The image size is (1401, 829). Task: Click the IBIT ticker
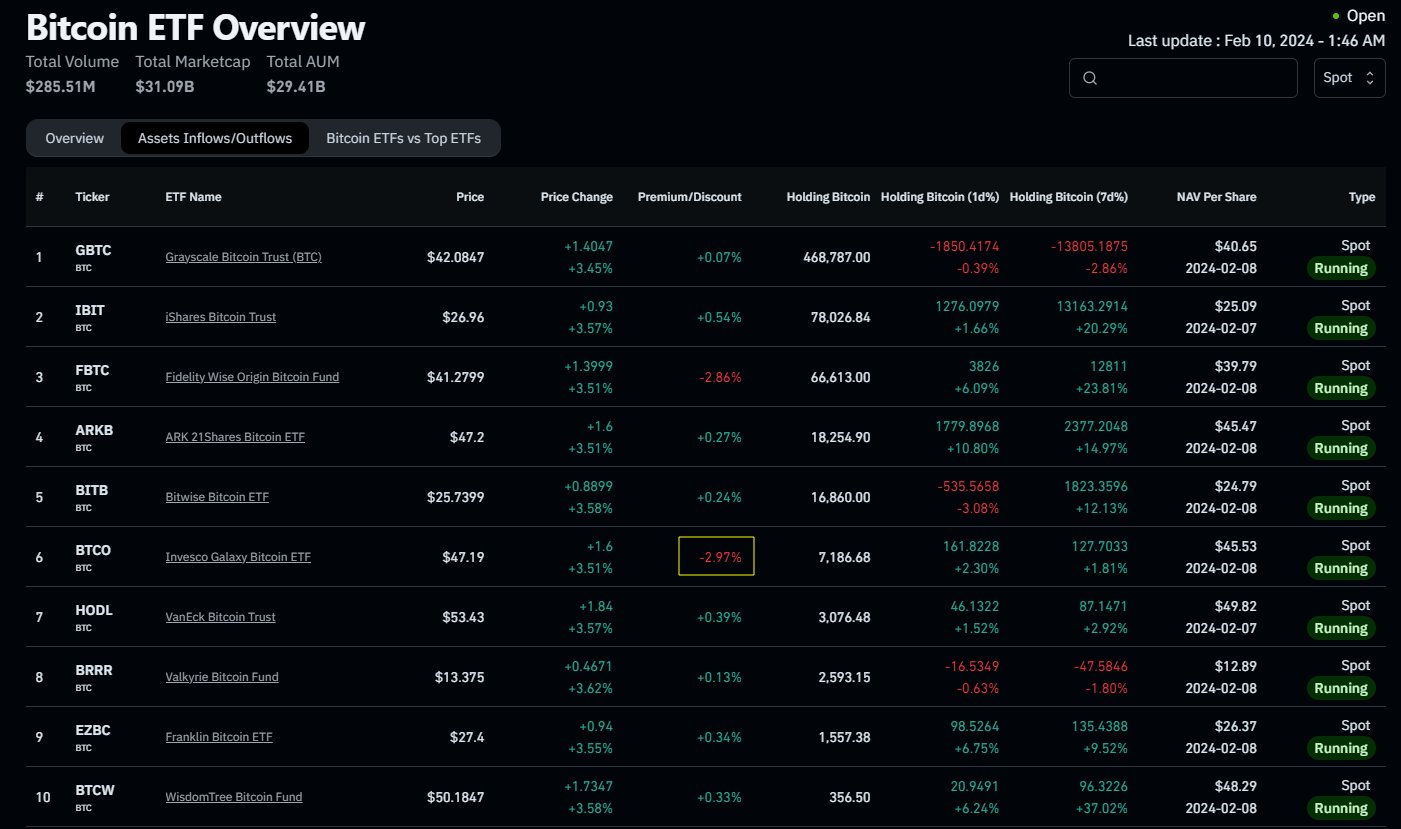[x=90, y=310]
